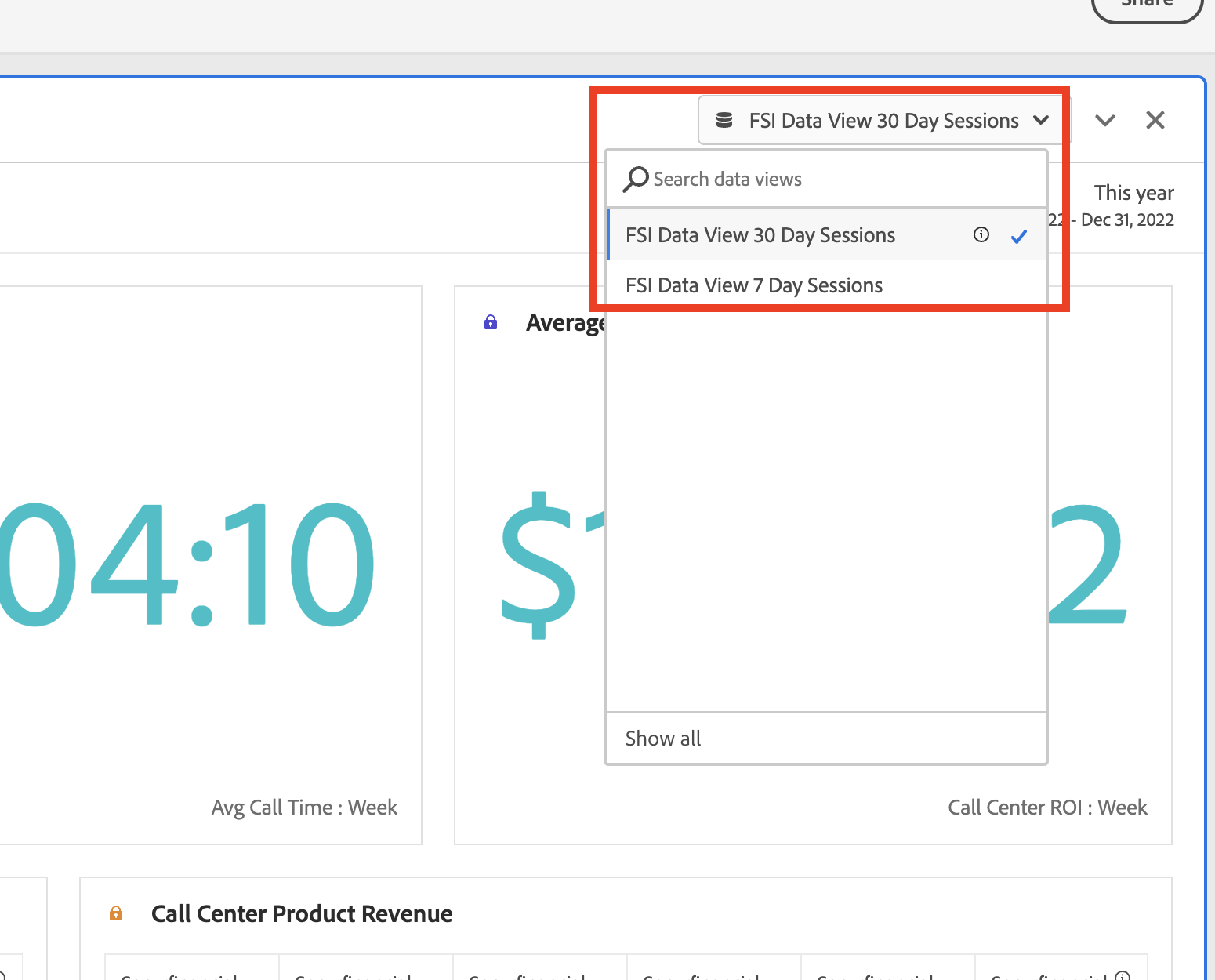Collapse the panel with the chevron beside the X

(1105, 121)
